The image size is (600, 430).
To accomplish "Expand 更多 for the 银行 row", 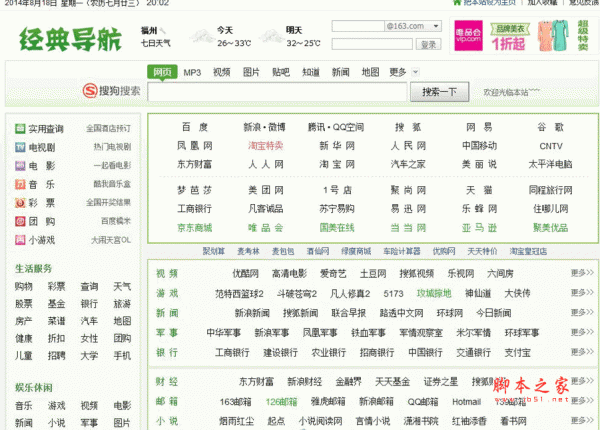I will click(x=582, y=352).
